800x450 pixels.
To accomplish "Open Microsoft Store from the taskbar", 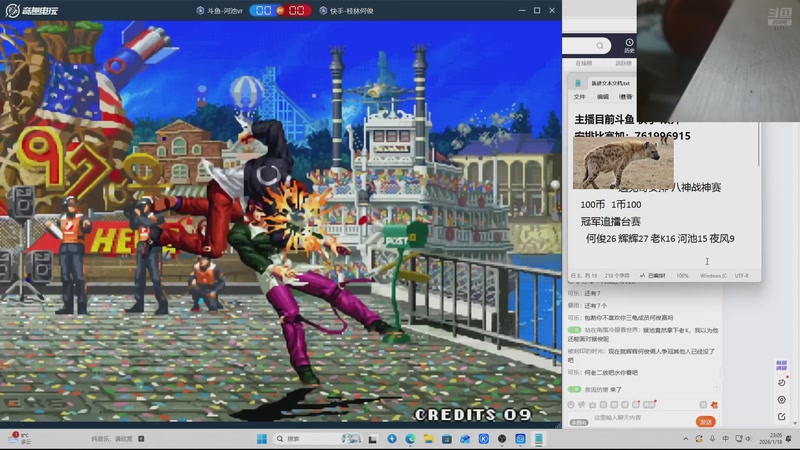I will pos(447,439).
